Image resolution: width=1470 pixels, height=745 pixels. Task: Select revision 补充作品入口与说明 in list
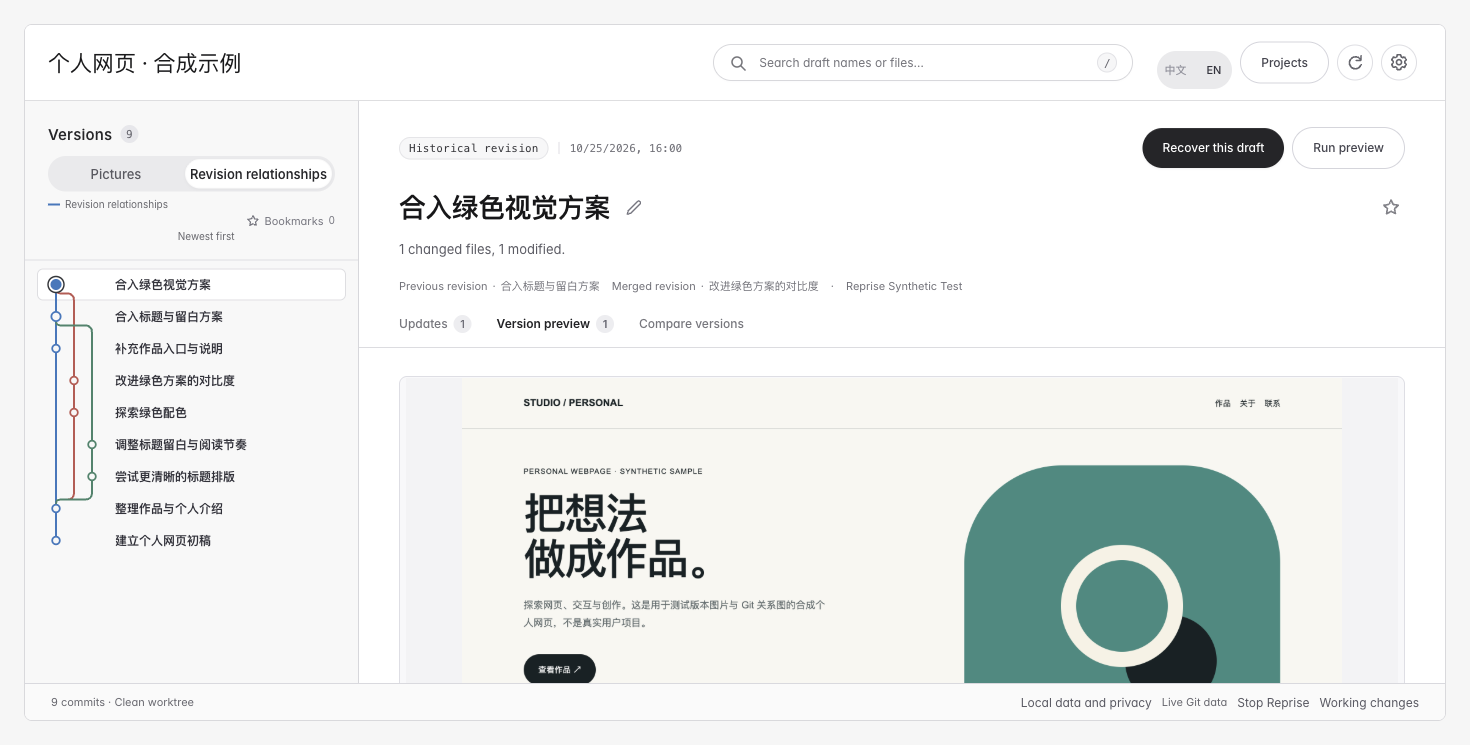pos(192,348)
